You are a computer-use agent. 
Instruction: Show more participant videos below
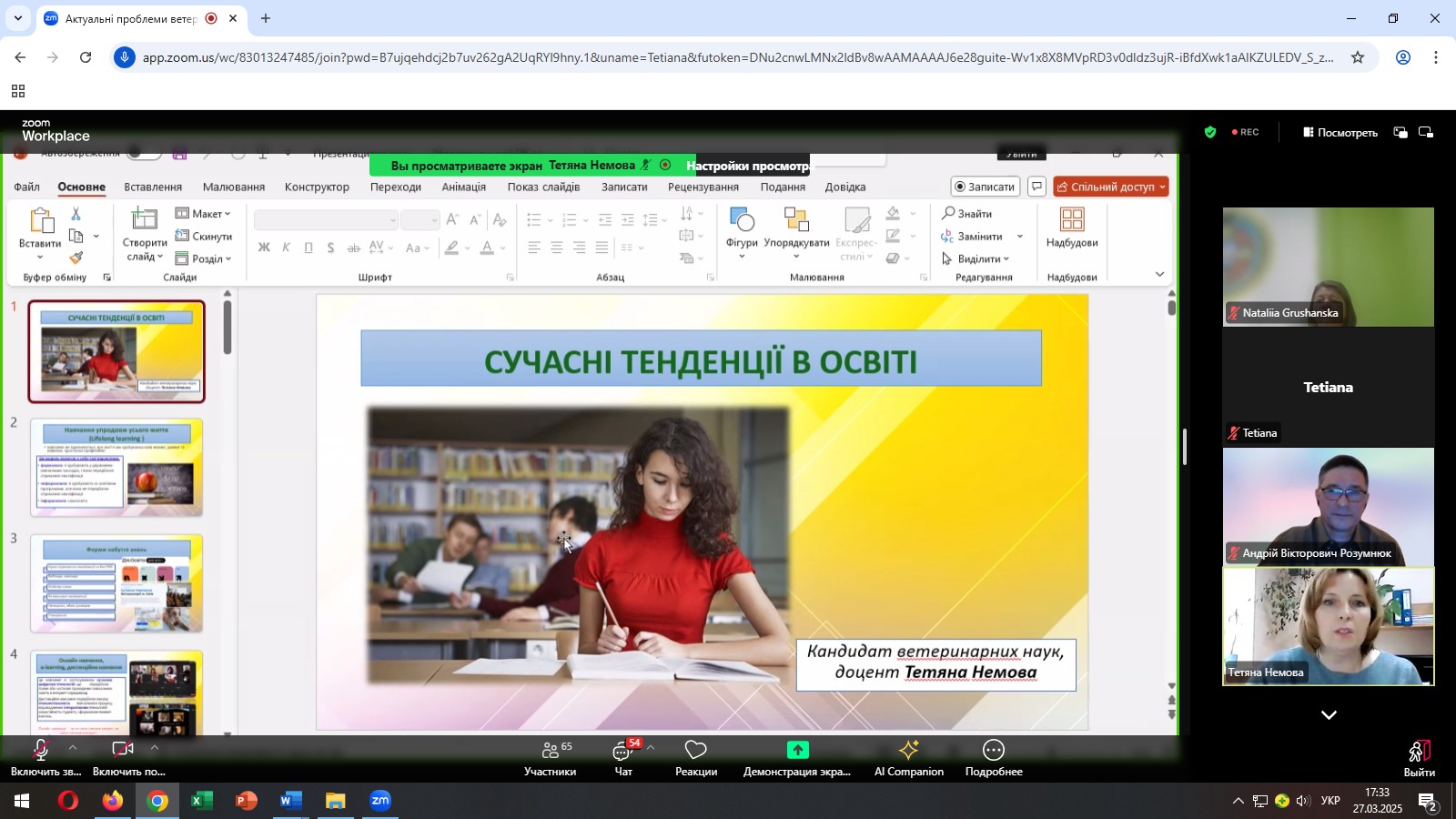(1329, 715)
